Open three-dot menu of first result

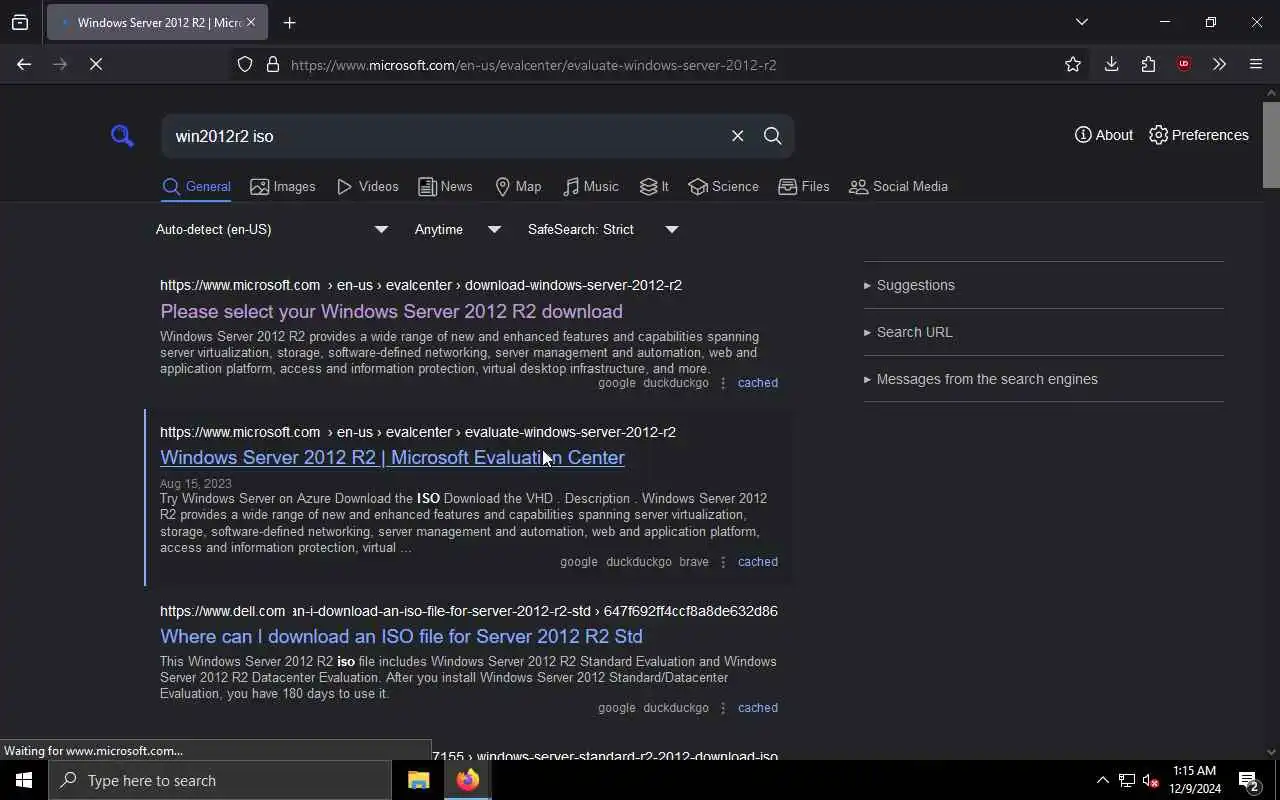point(723,383)
